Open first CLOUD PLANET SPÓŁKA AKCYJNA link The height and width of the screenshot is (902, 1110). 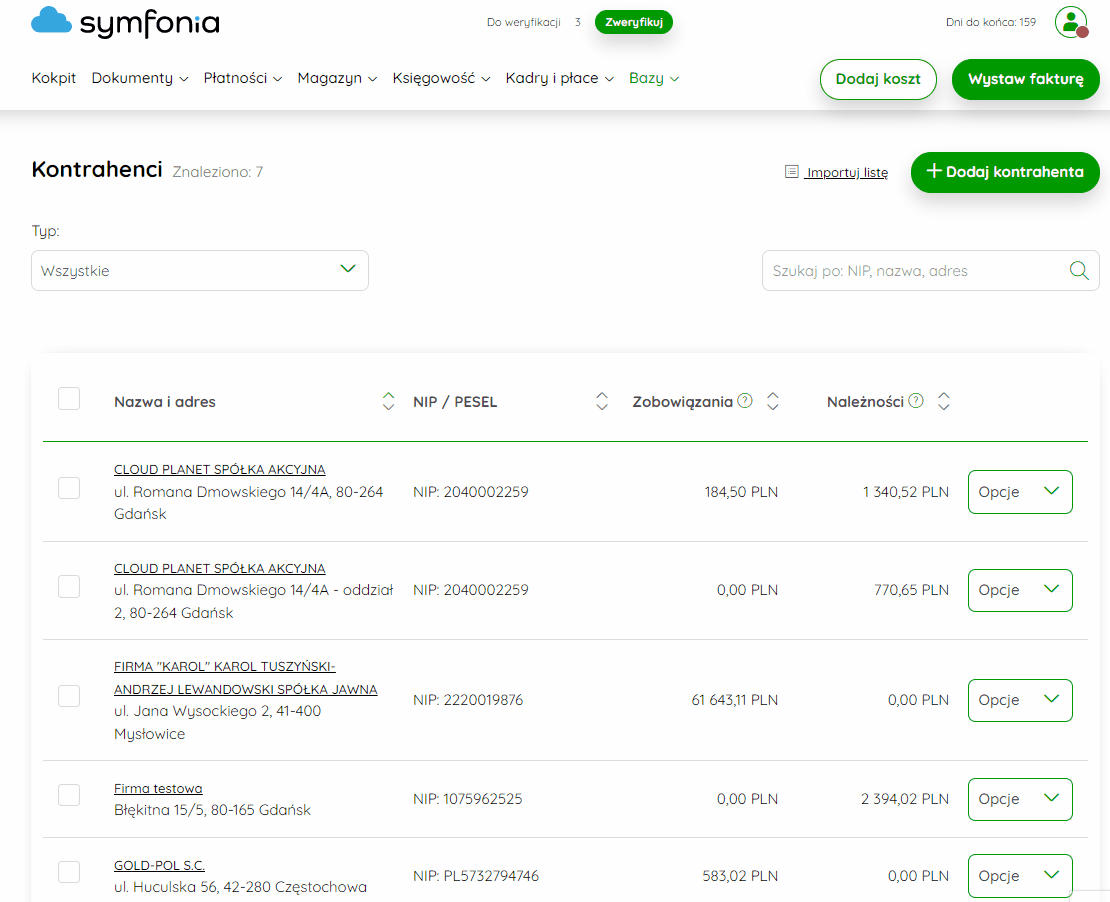pos(219,469)
